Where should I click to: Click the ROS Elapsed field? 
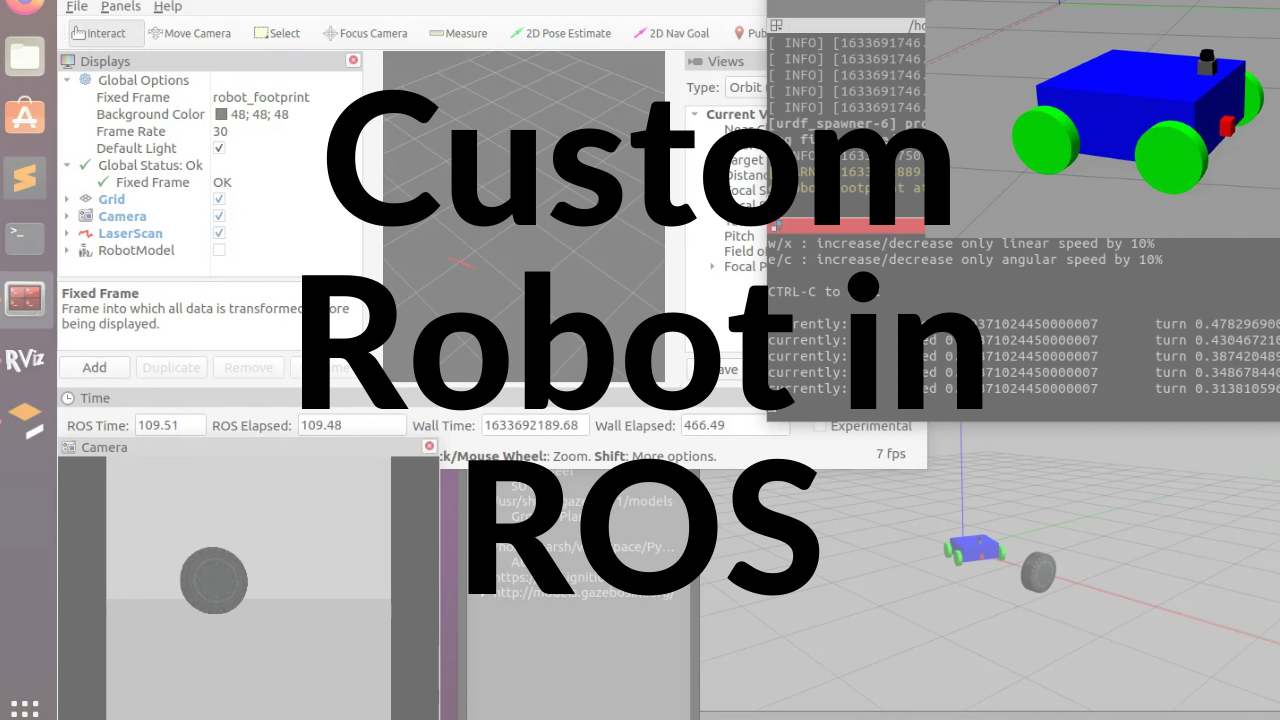(x=352, y=425)
